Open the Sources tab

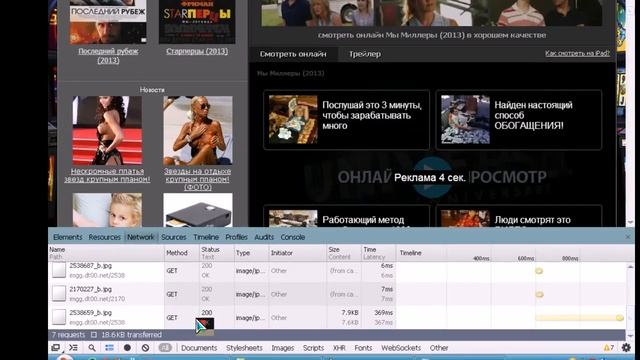pyautogui.click(x=173, y=237)
